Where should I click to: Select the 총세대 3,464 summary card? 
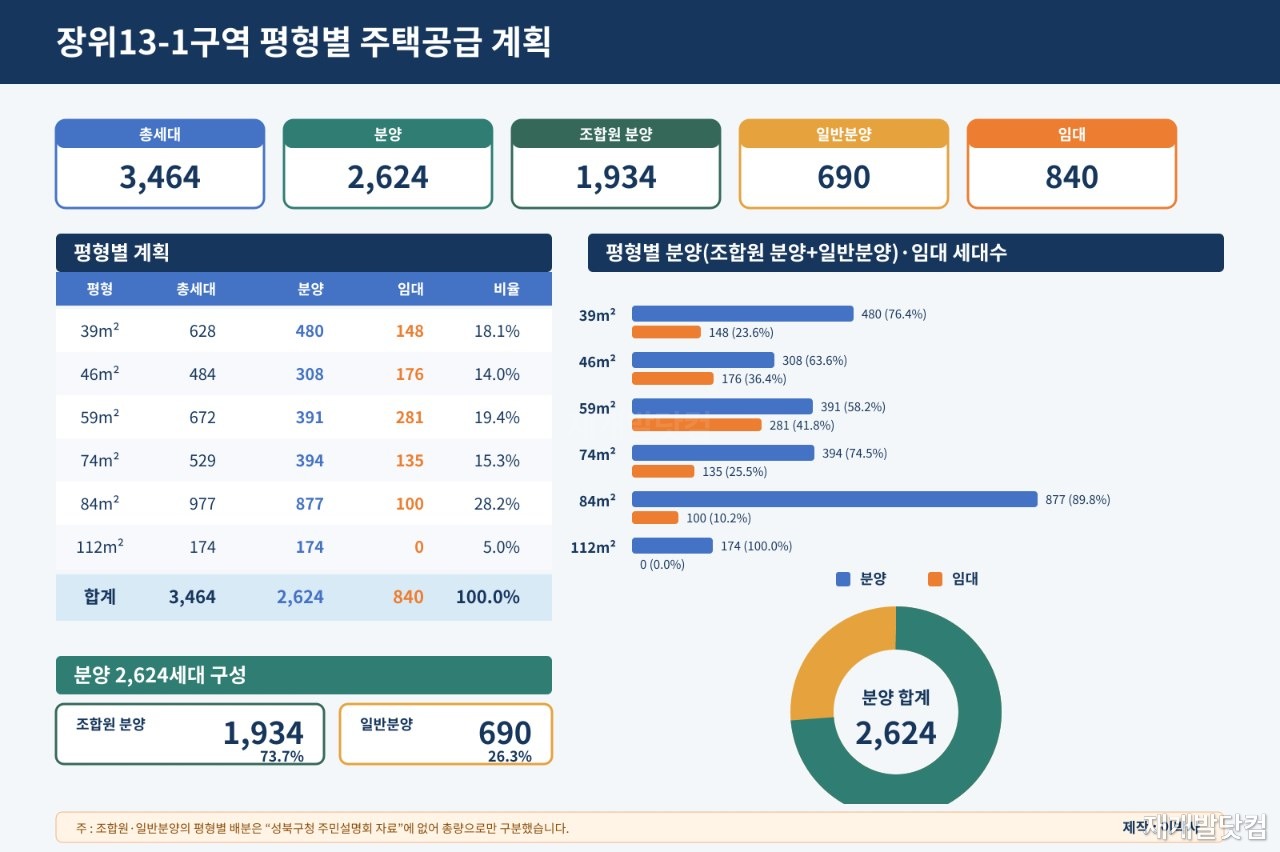pos(160,164)
